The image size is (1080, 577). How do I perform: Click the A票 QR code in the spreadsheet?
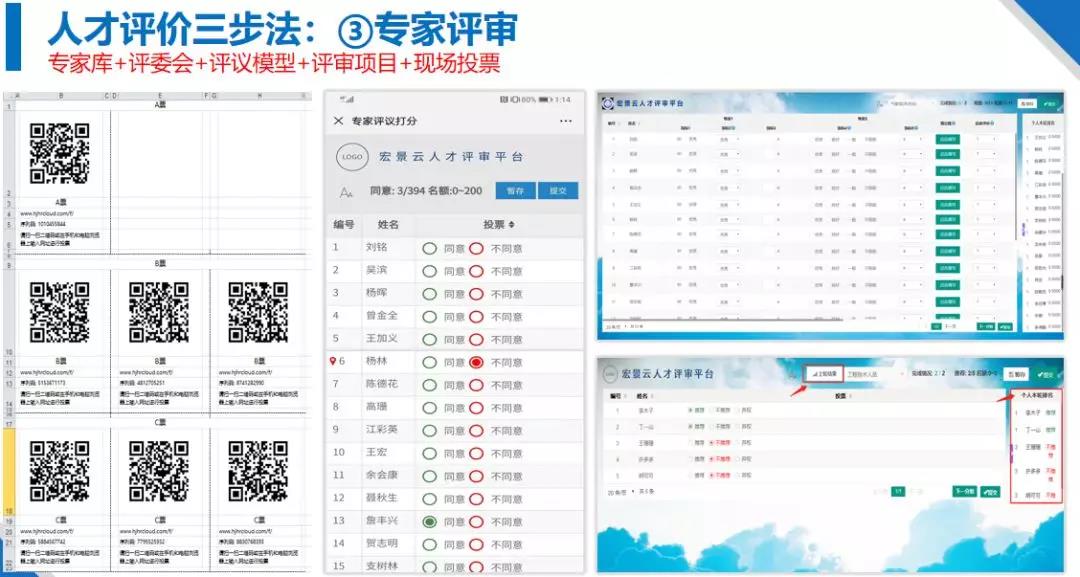pyautogui.click(x=60, y=154)
